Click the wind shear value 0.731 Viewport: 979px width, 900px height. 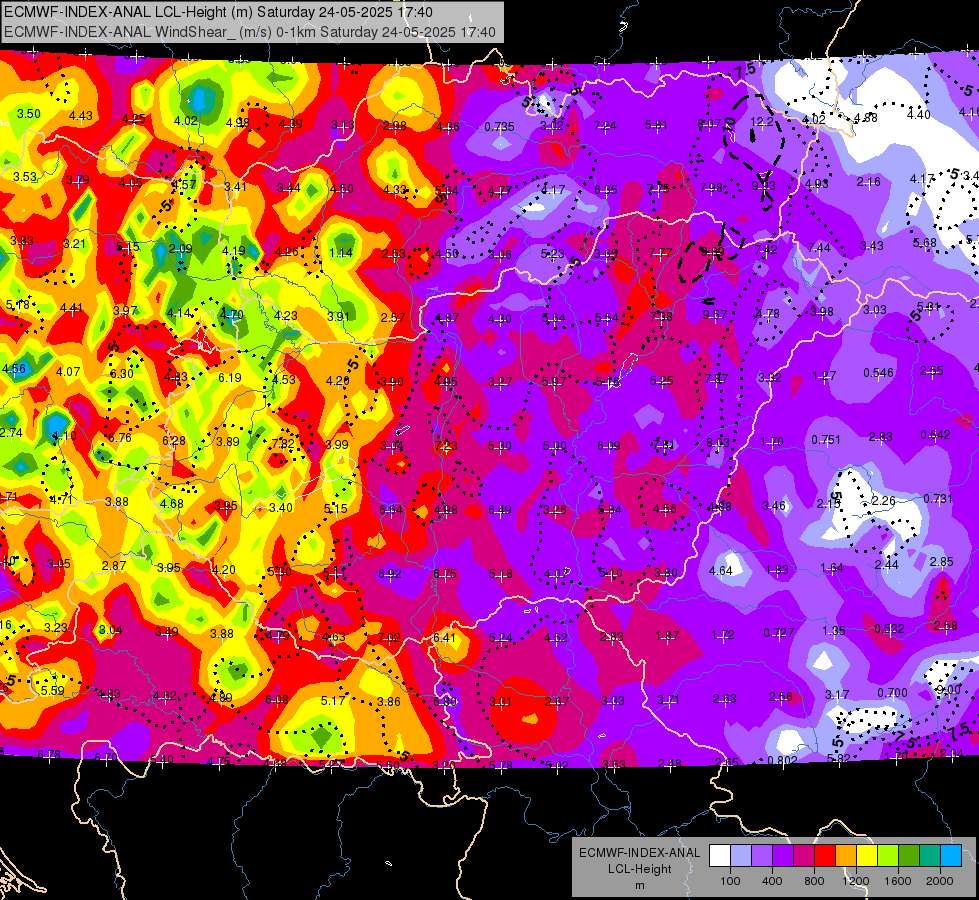coord(938,498)
